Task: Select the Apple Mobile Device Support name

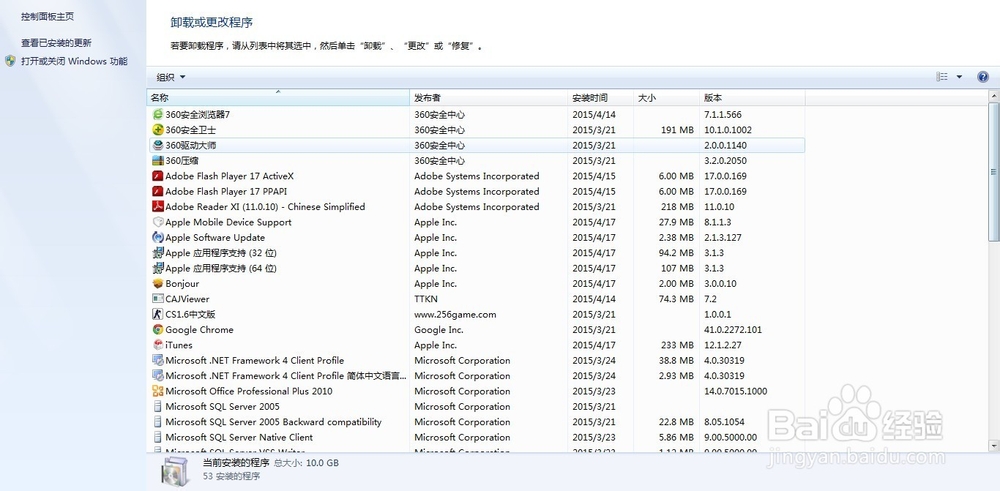Action: (x=228, y=222)
